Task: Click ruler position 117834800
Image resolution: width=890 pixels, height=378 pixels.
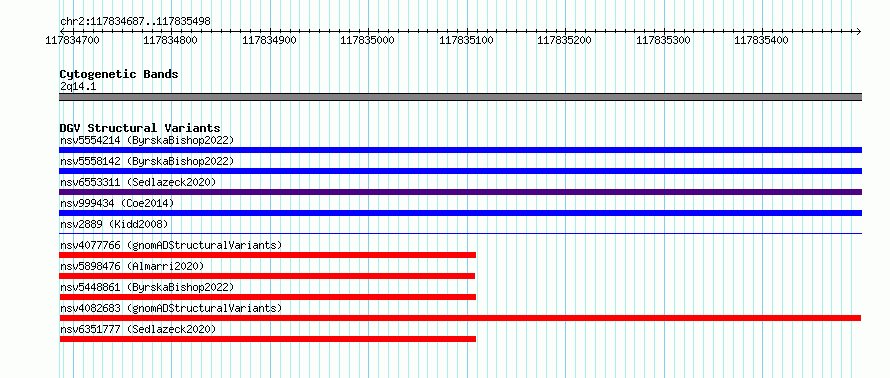Action: coord(171,41)
